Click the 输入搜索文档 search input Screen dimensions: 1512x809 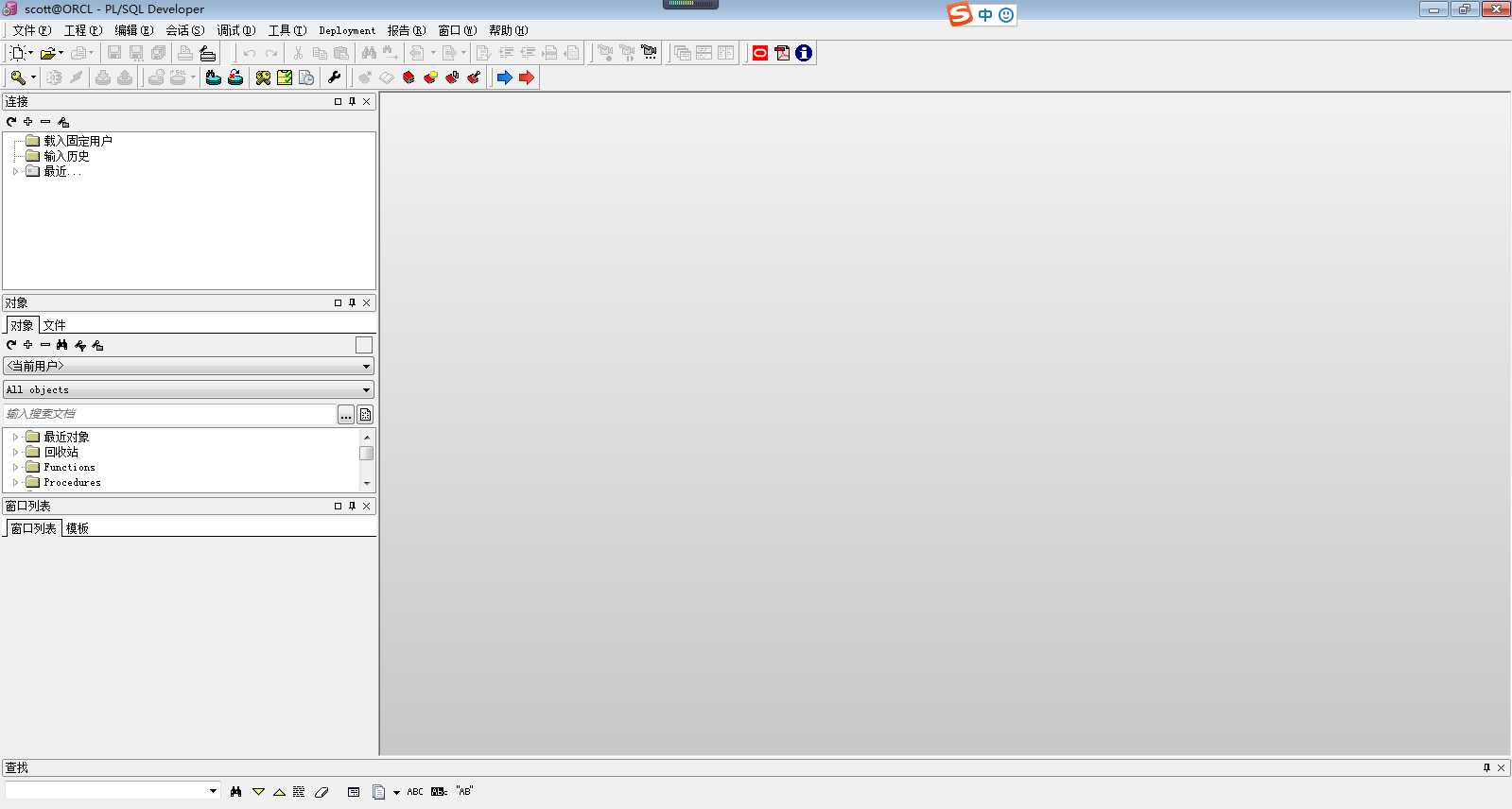click(x=170, y=414)
